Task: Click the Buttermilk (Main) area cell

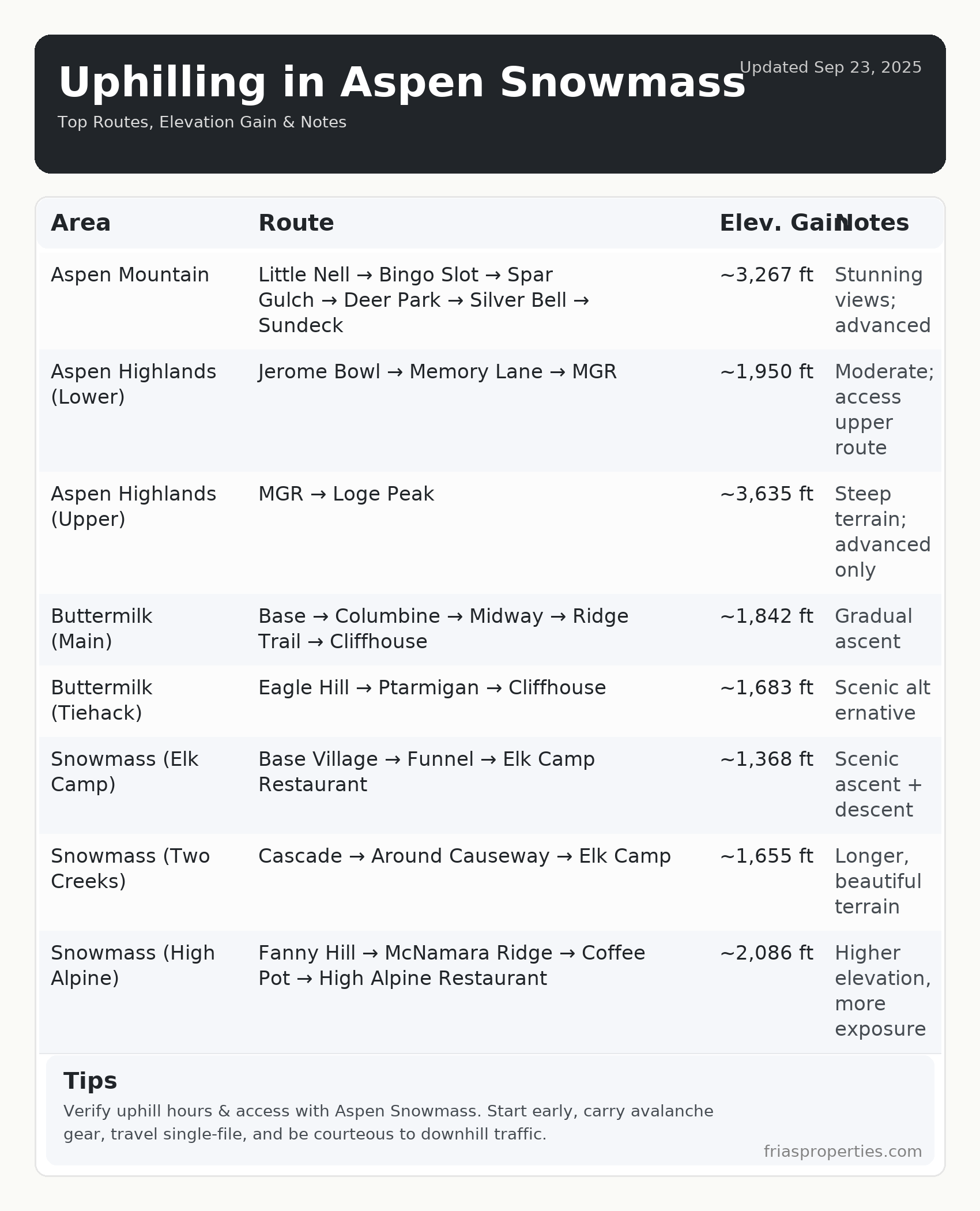Action: point(101,629)
